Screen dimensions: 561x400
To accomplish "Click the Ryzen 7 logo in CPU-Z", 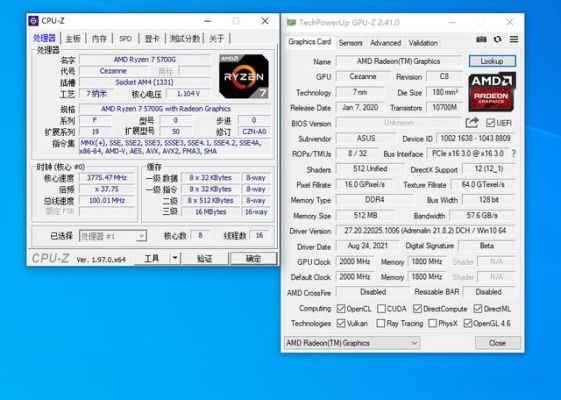I will click(244, 77).
